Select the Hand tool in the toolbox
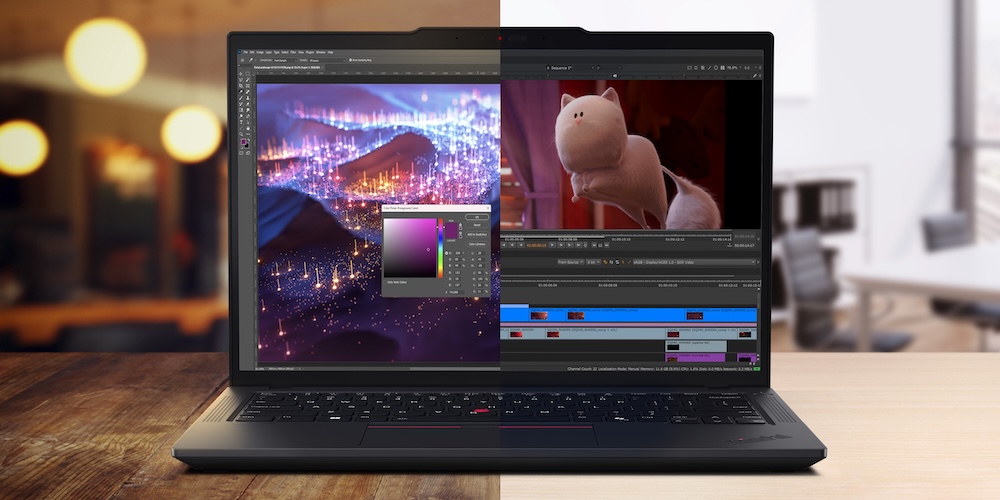Screen dimensions: 1000x500 [x=247, y=128]
